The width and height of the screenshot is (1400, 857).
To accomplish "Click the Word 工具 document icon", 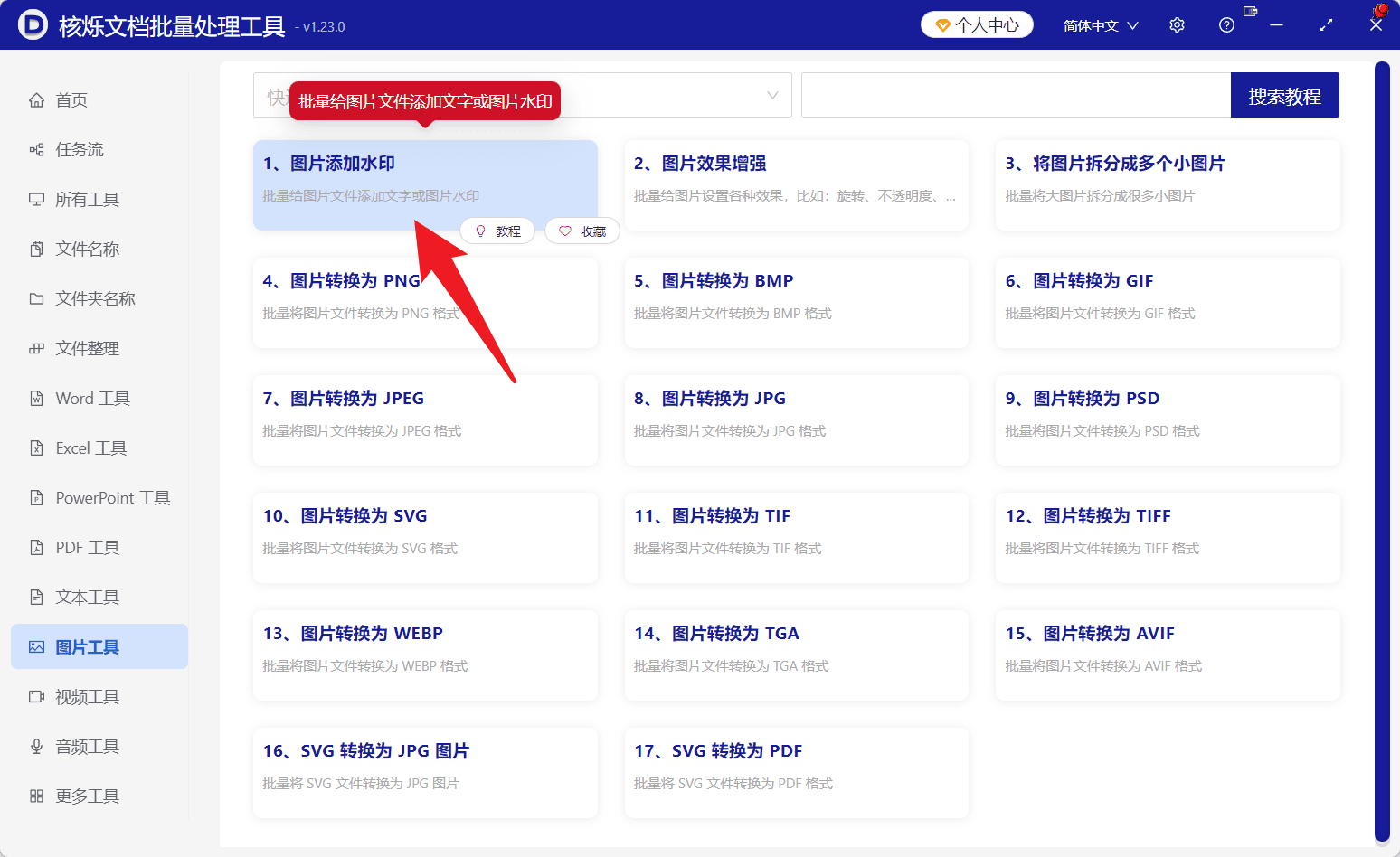I will 36,399.
